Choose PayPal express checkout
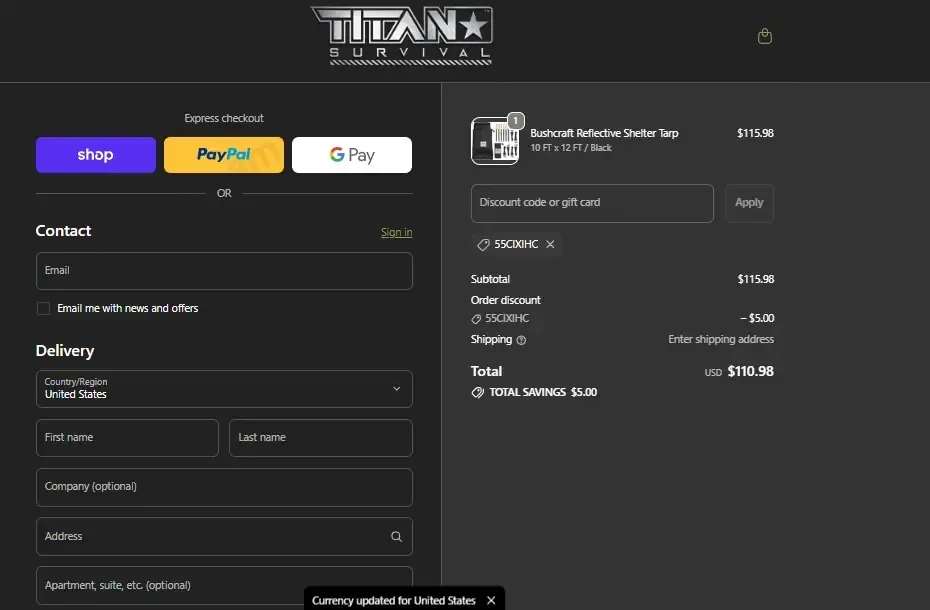This screenshot has width=930, height=610. [x=224, y=155]
